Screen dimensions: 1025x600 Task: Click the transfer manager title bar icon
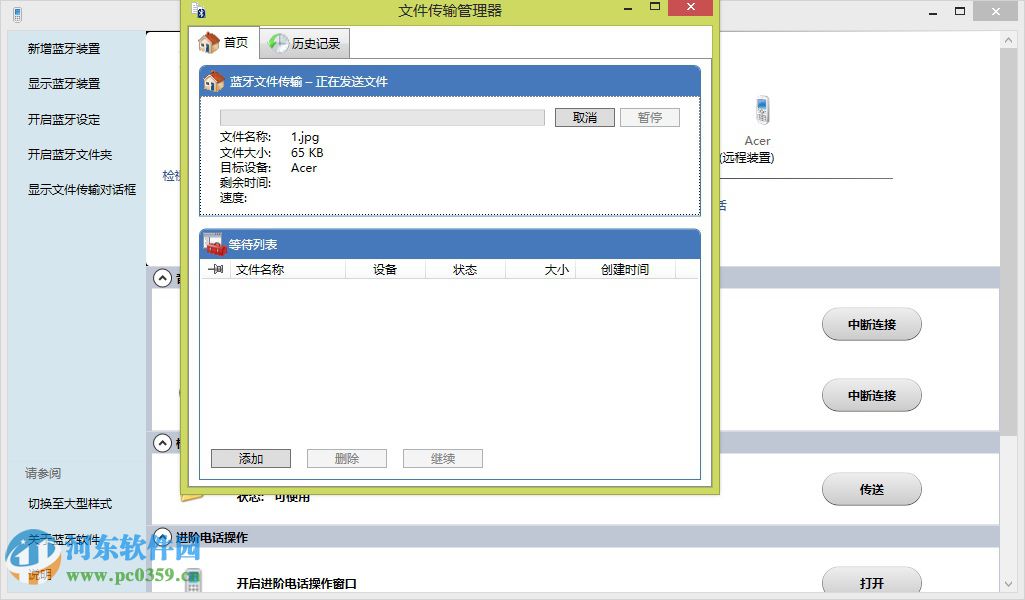click(x=198, y=10)
